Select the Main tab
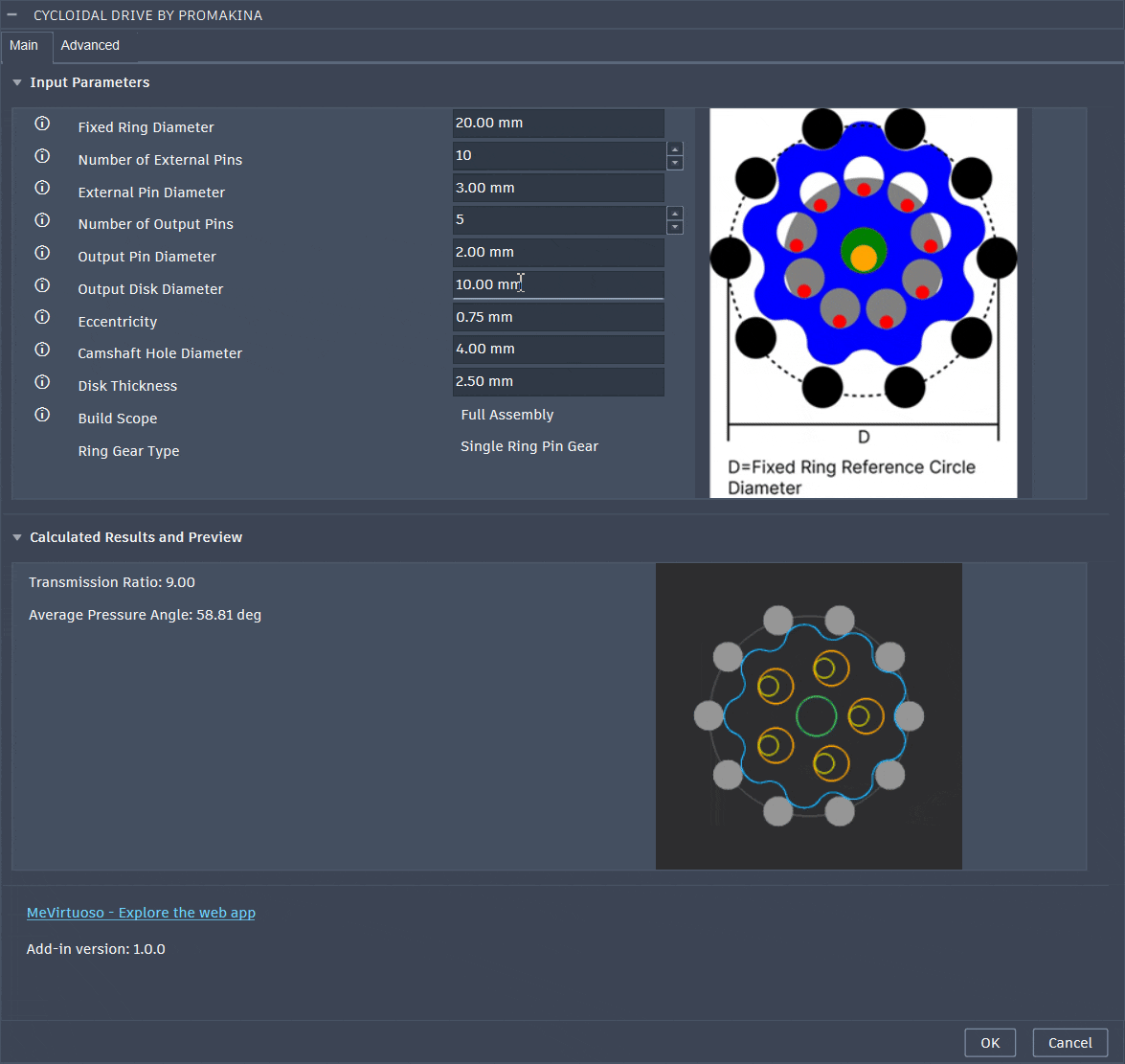Screen dimensions: 1125x1064 pos(24,45)
